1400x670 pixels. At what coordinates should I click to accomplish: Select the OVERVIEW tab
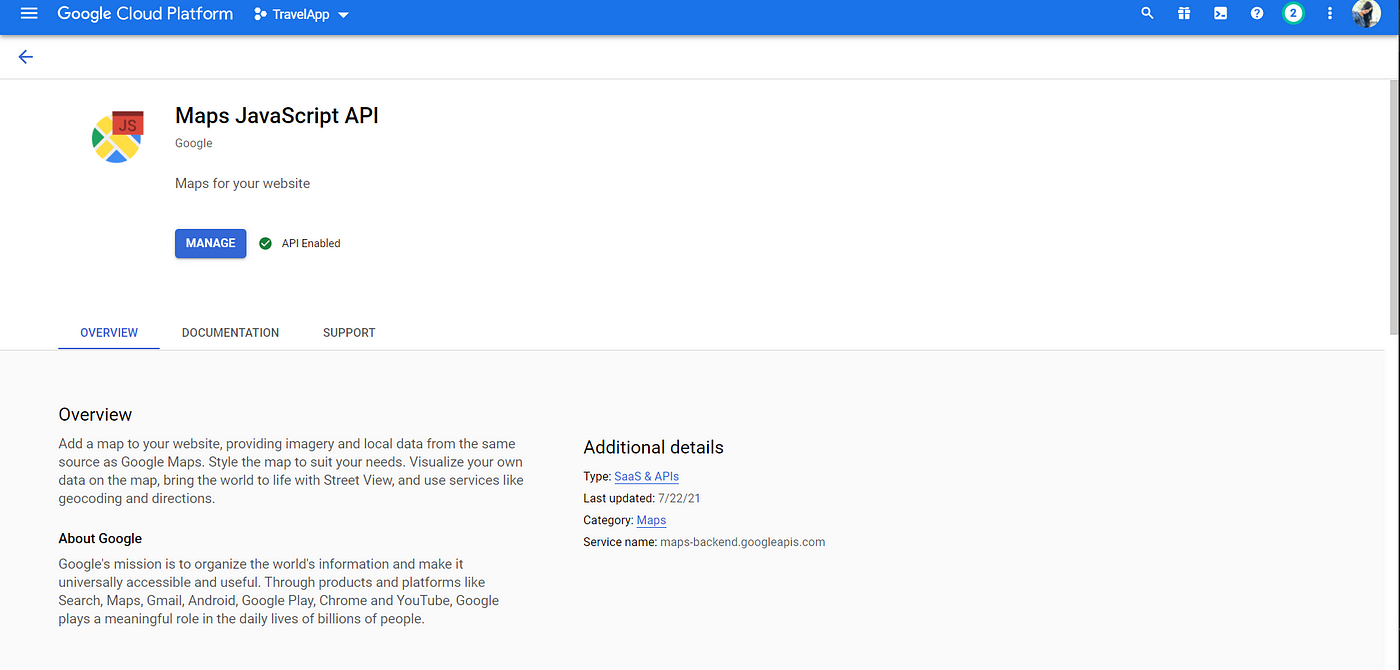coord(109,333)
